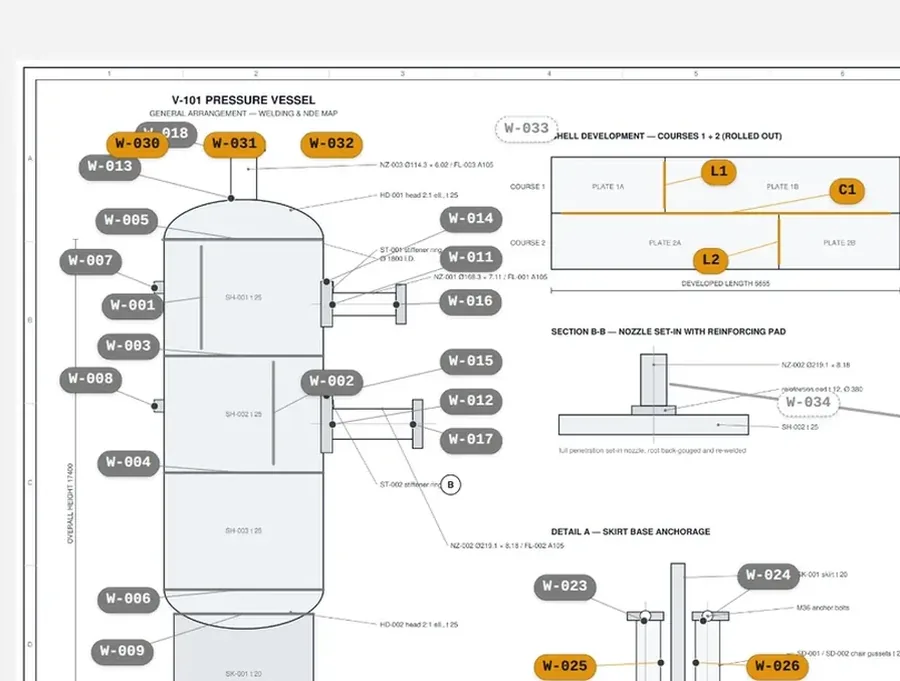Click "NZ-002 Ø219.1 × 8.18 / FL-002 A105" annotation
The width and height of the screenshot is (900, 681).
point(507,545)
